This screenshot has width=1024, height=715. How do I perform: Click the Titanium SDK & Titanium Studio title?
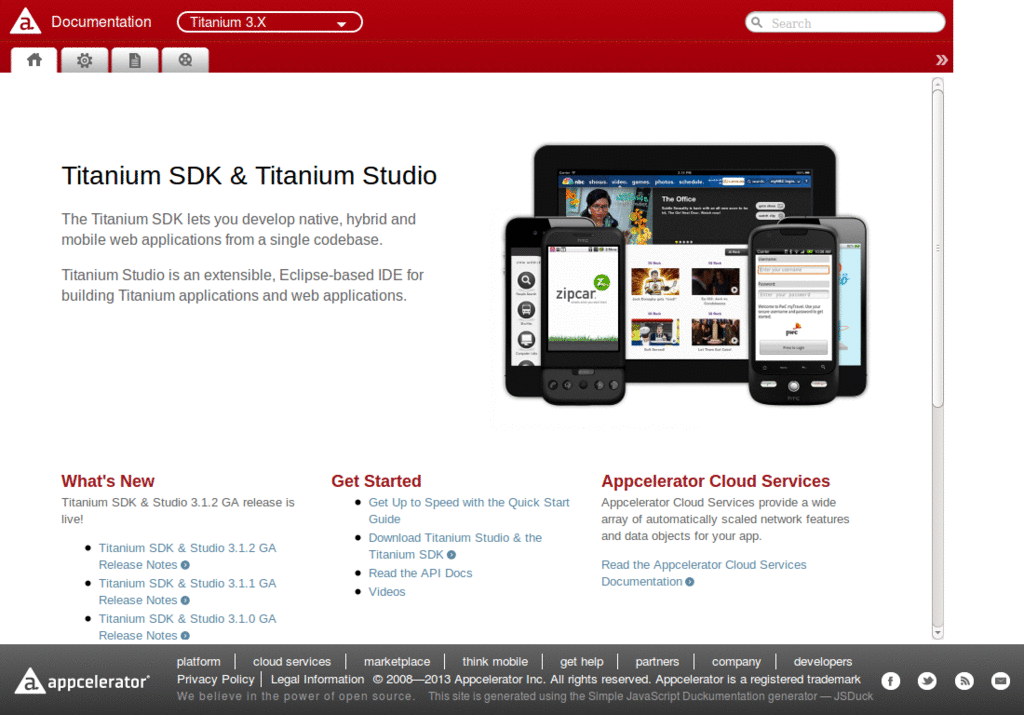(x=249, y=176)
